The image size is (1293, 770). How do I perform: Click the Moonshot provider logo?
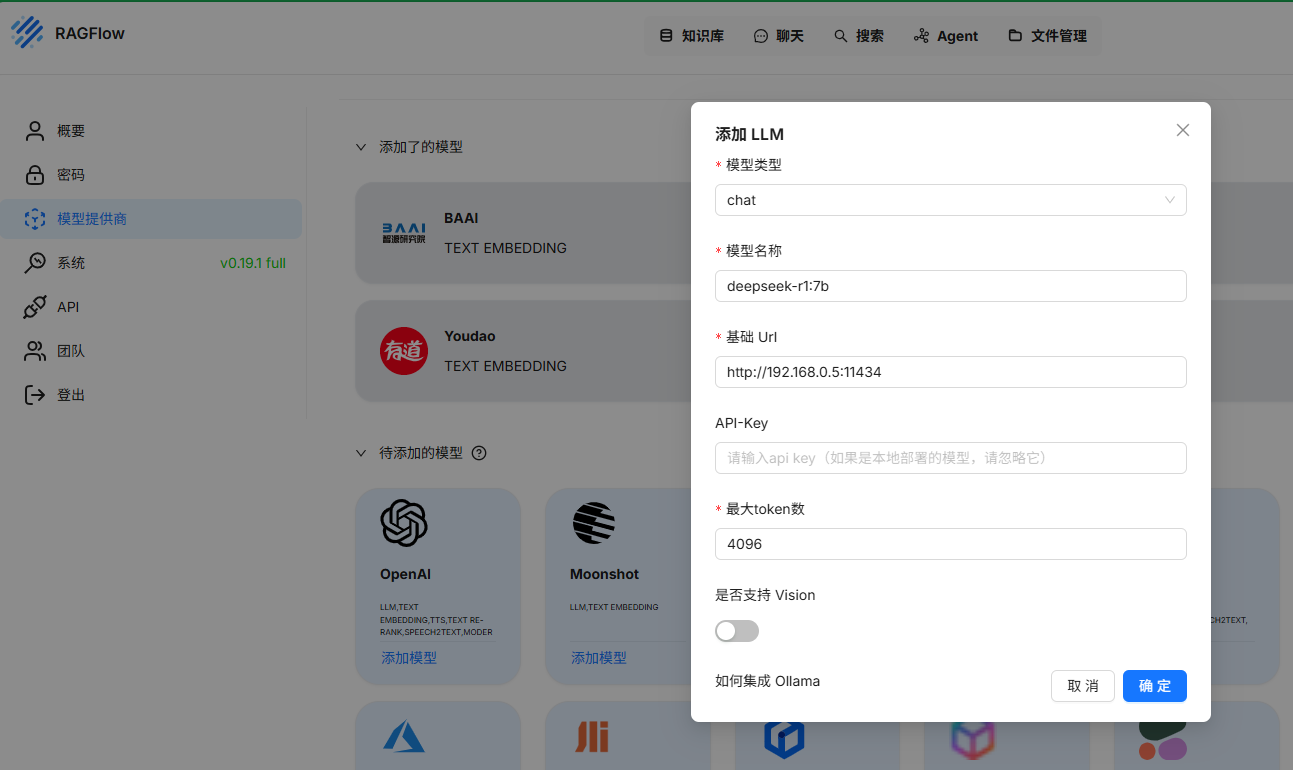tap(594, 522)
